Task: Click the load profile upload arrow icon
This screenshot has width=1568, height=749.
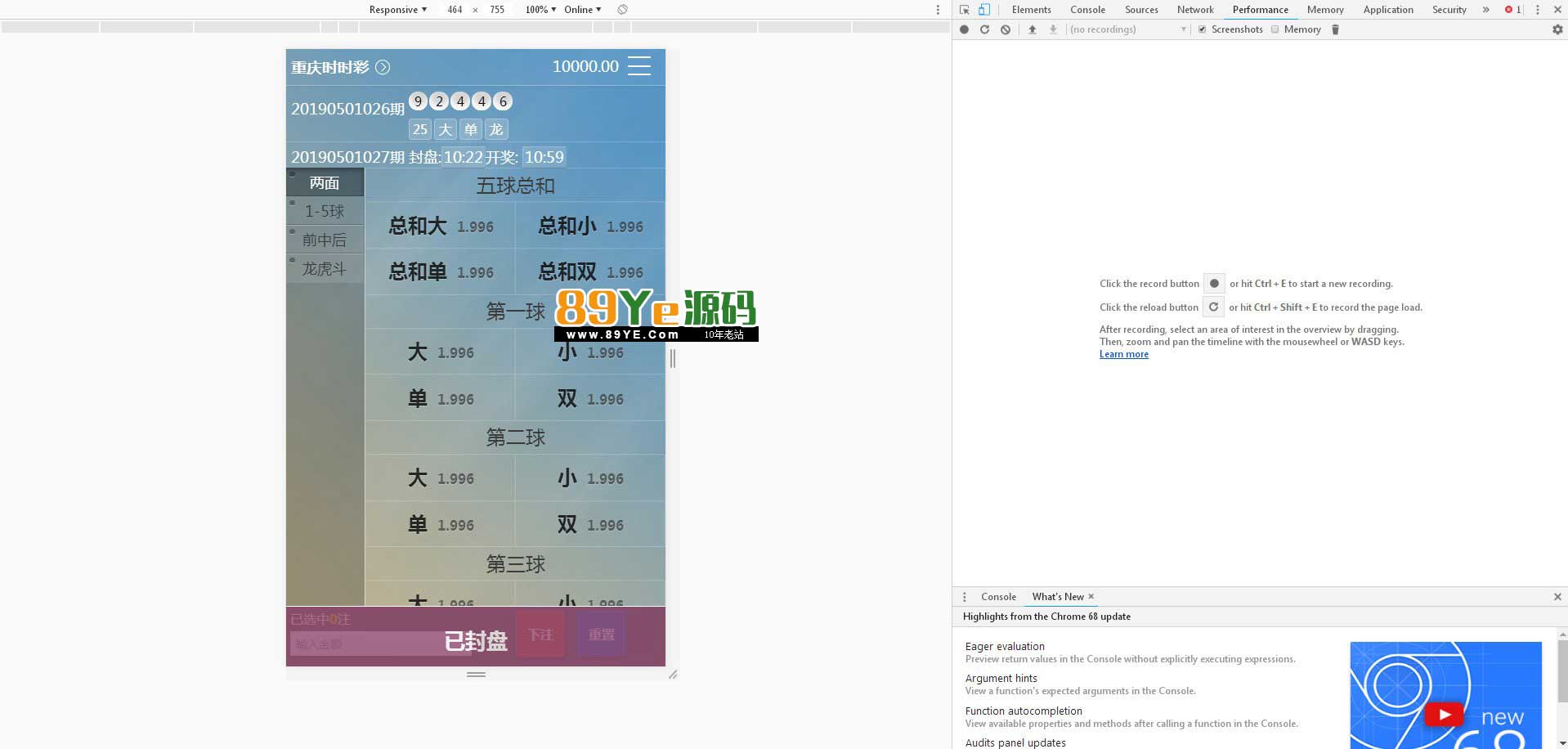Action: (x=1032, y=29)
